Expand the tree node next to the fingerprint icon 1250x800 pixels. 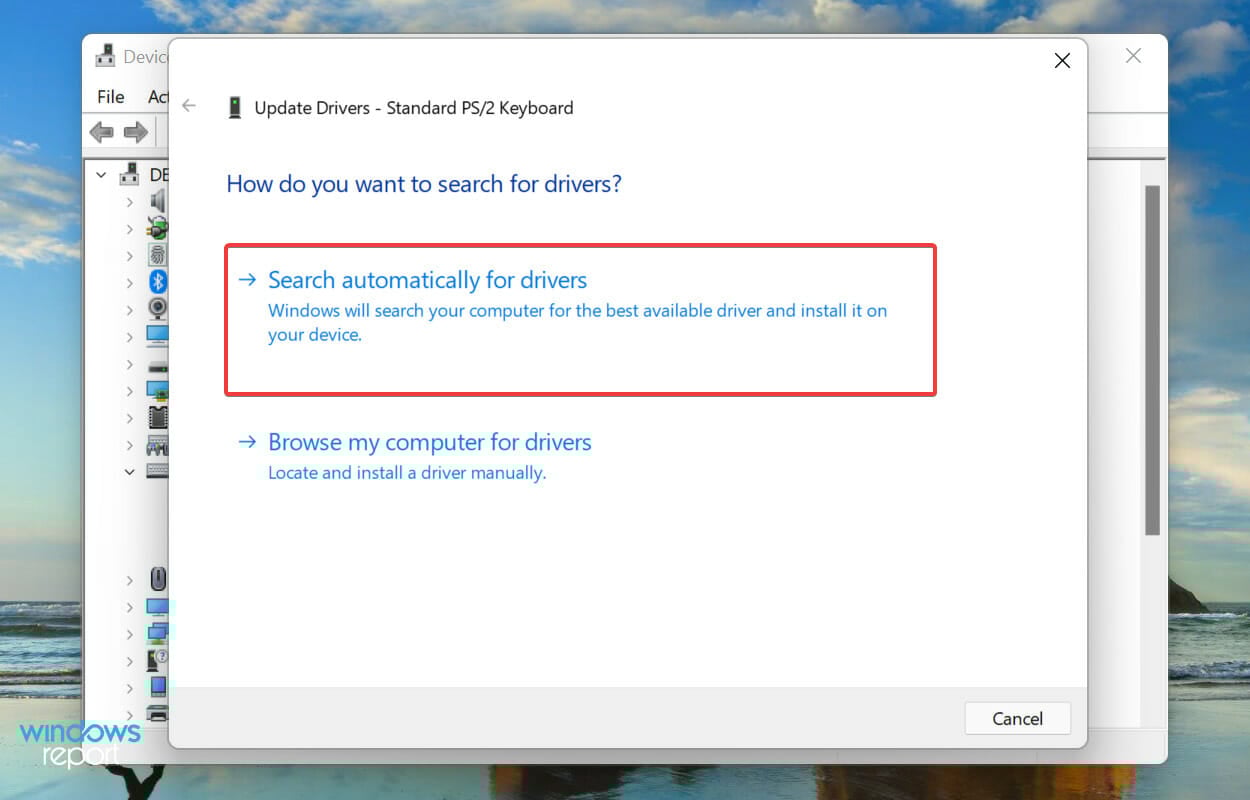point(130,255)
